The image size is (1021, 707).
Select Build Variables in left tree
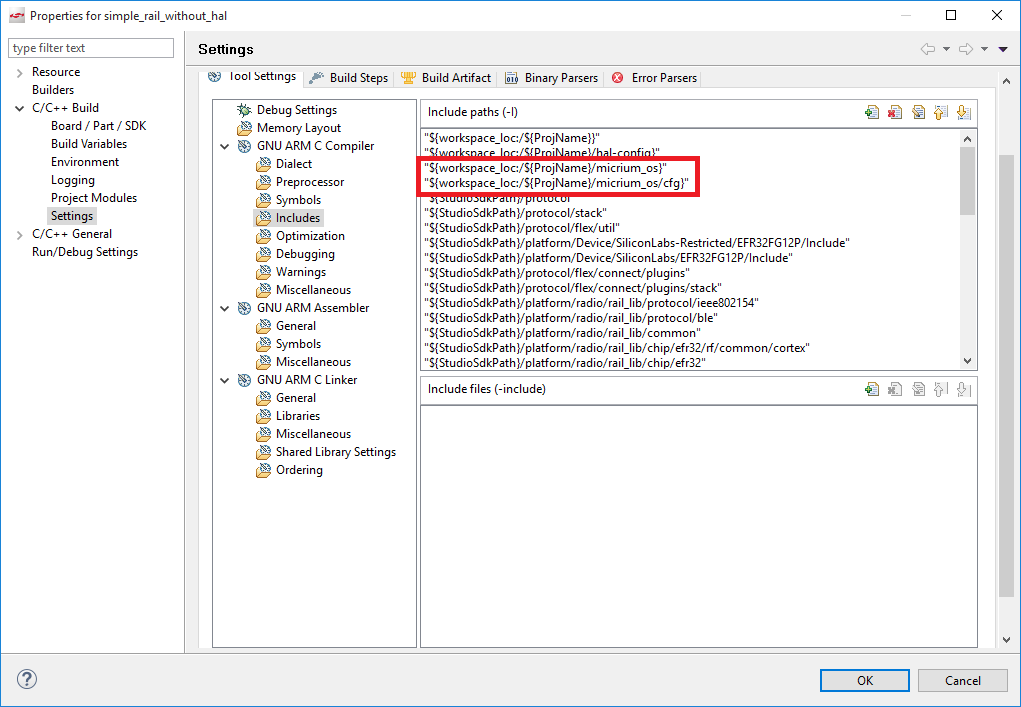click(x=89, y=144)
